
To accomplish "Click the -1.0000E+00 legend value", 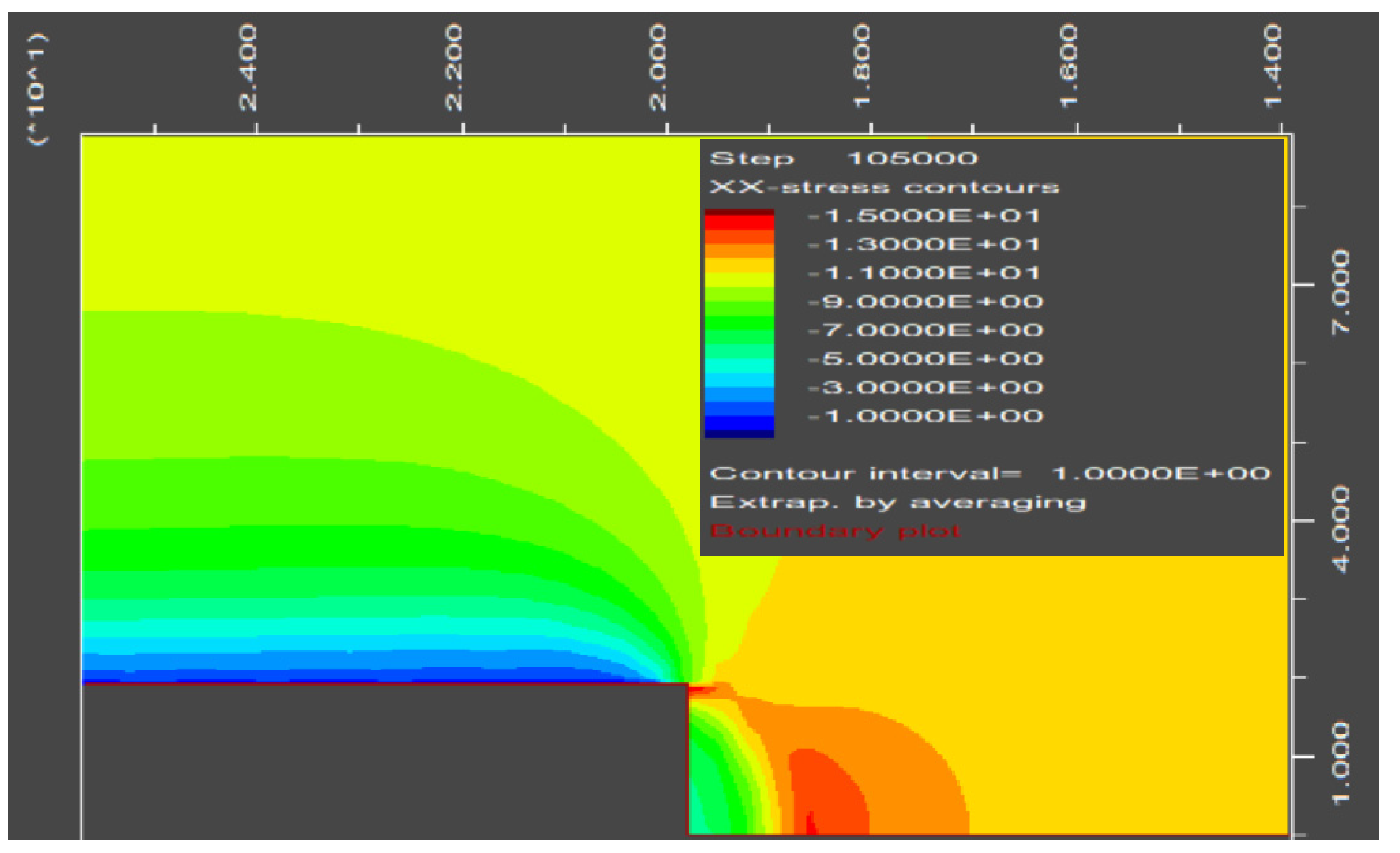I will [x=925, y=416].
